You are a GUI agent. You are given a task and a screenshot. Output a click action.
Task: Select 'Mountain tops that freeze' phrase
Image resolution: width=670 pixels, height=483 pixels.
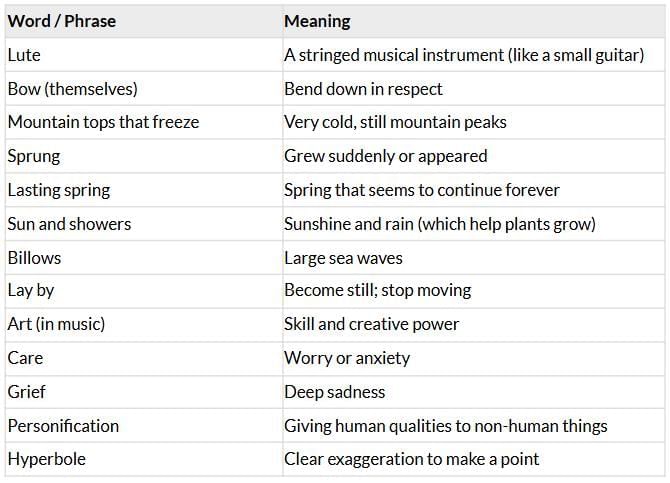point(103,122)
